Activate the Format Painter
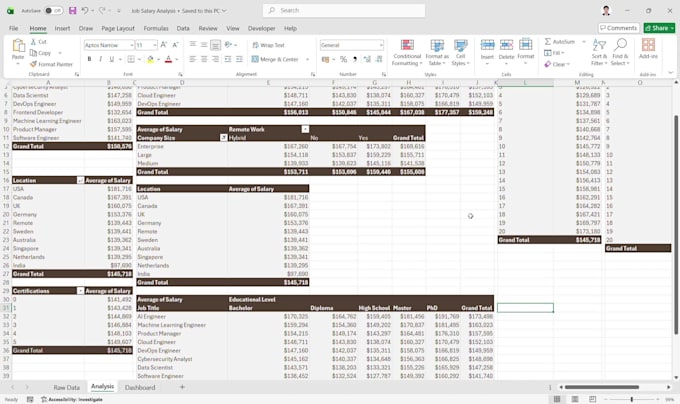The width and height of the screenshot is (680, 404). (51, 64)
